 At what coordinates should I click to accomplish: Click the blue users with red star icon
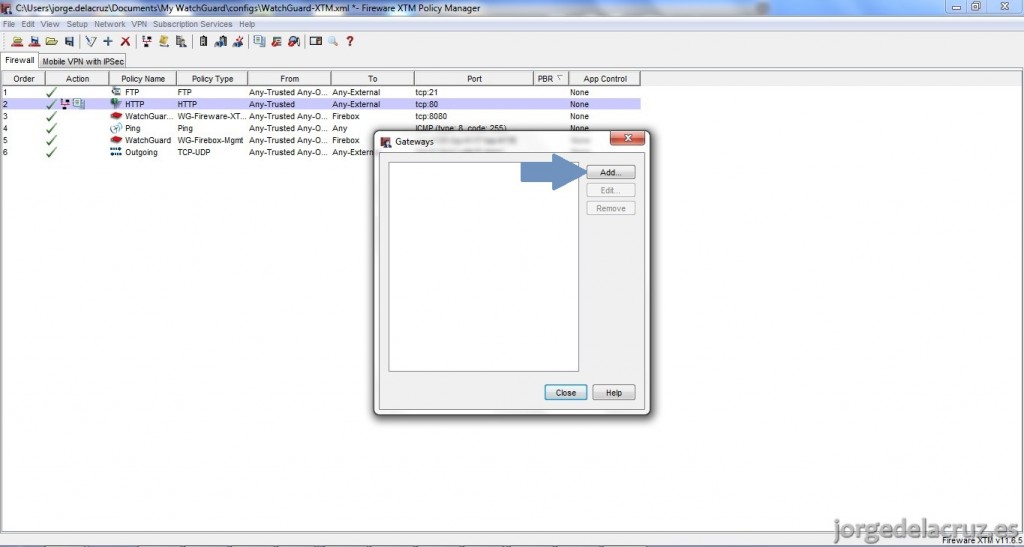(238, 41)
